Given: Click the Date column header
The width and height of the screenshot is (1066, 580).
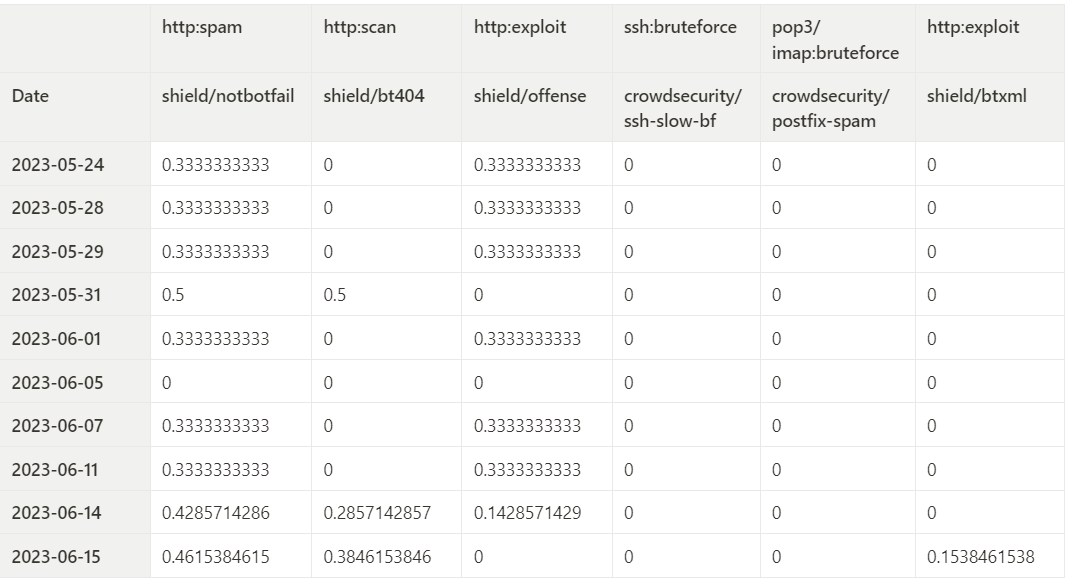Looking at the screenshot, I should (30, 97).
